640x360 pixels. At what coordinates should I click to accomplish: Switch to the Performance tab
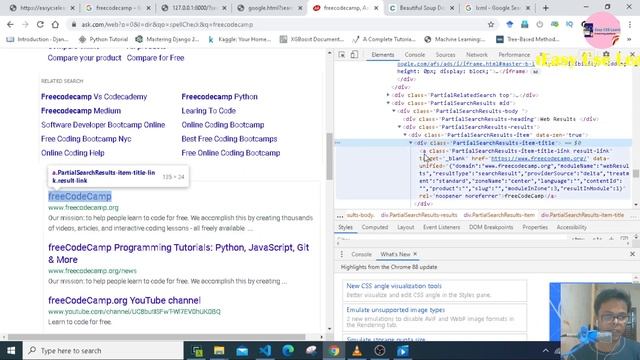point(514,55)
